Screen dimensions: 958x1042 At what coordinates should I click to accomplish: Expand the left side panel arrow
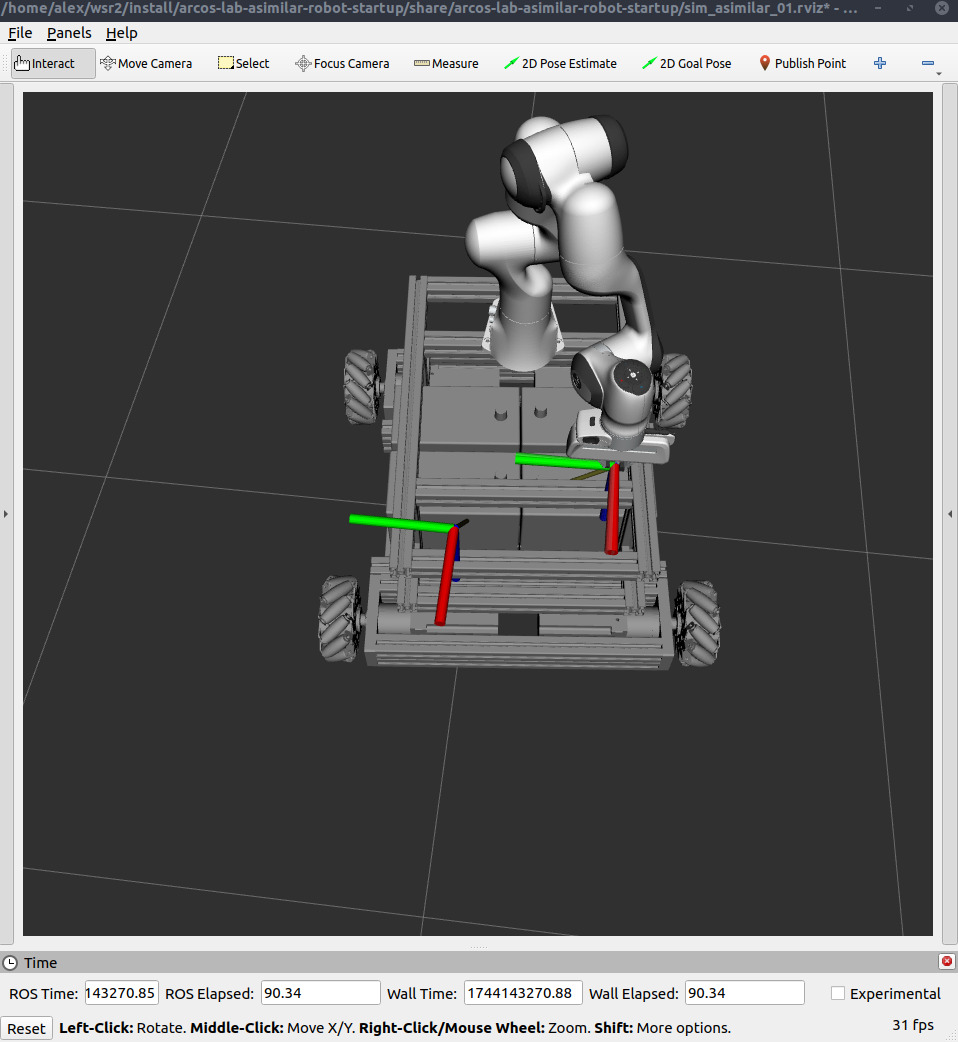click(x=6, y=514)
